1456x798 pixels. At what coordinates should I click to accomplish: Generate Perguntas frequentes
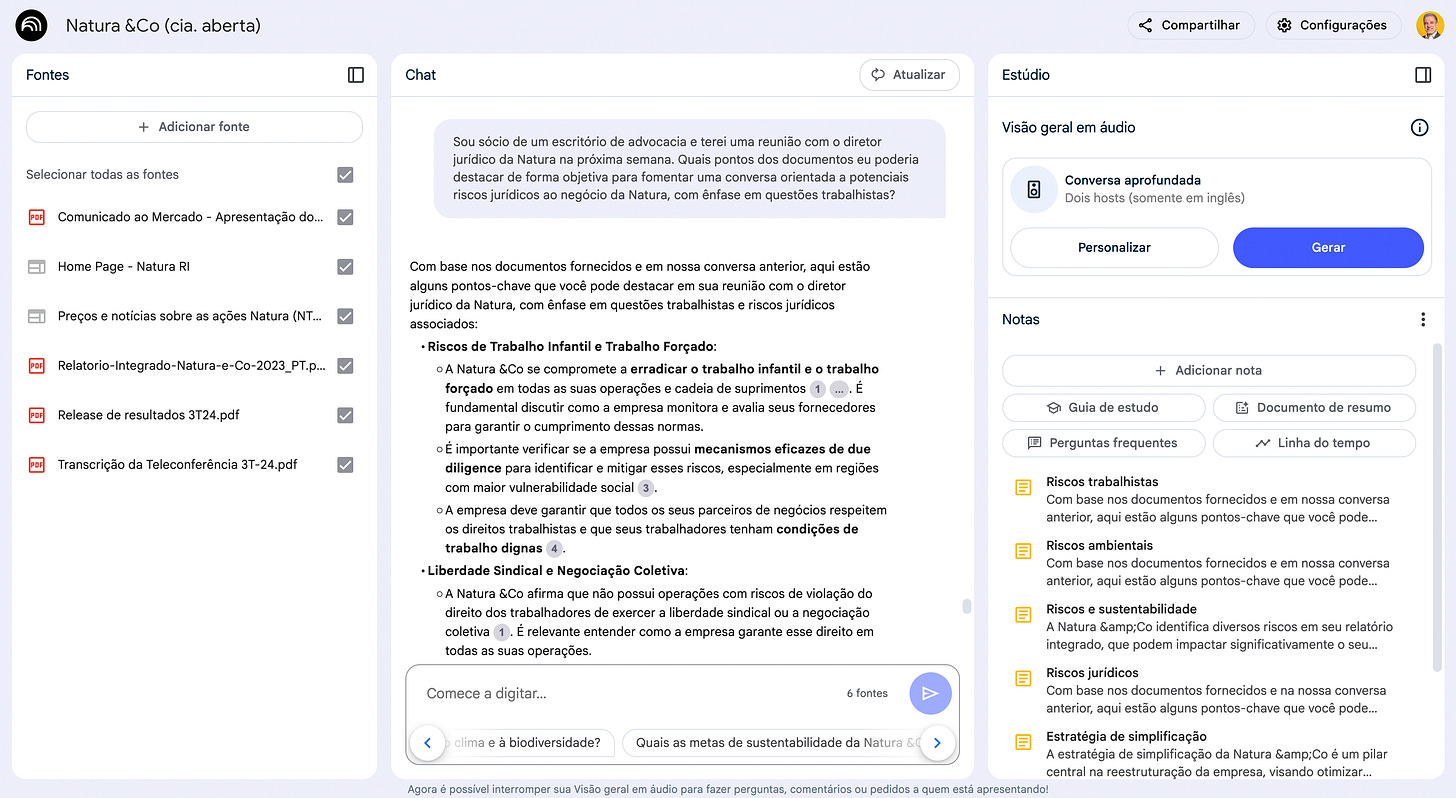click(x=1103, y=443)
